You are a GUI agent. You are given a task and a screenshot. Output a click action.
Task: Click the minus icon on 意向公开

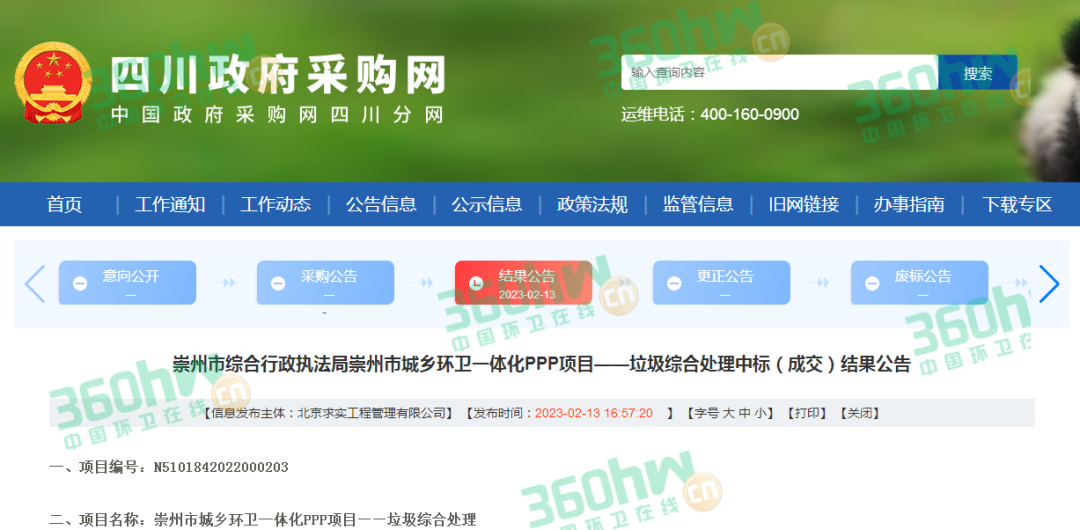click(x=80, y=283)
